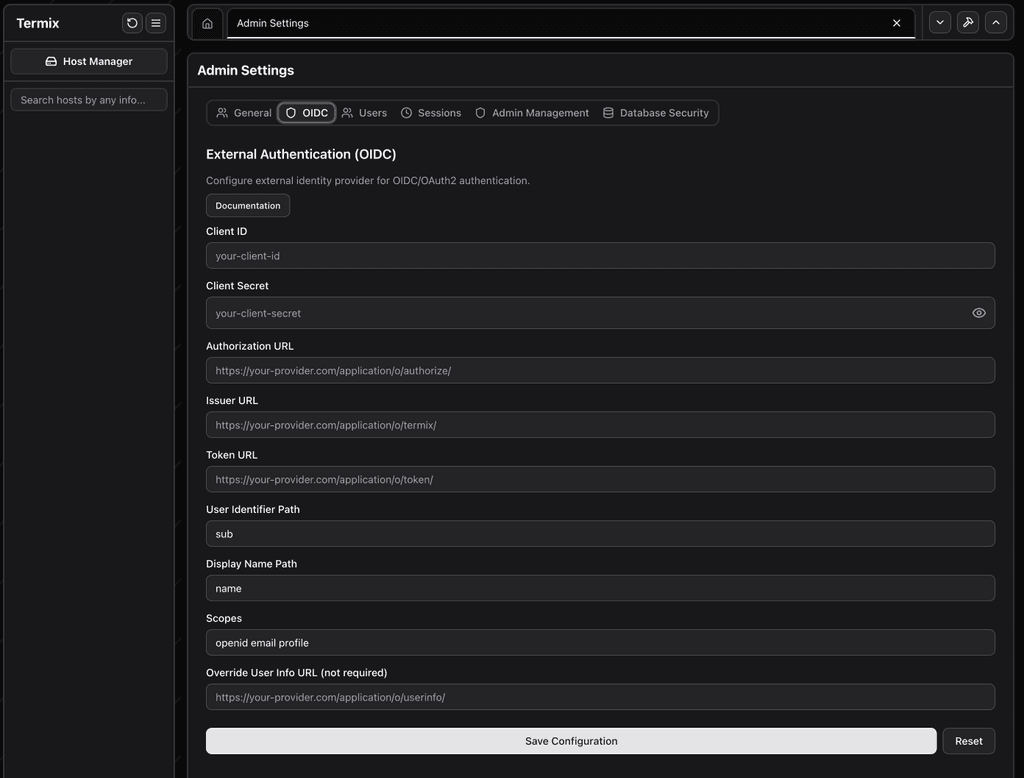Toggle Client Secret visibility with the eye icon
The height and width of the screenshot is (778, 1024).
pos(979,312)
